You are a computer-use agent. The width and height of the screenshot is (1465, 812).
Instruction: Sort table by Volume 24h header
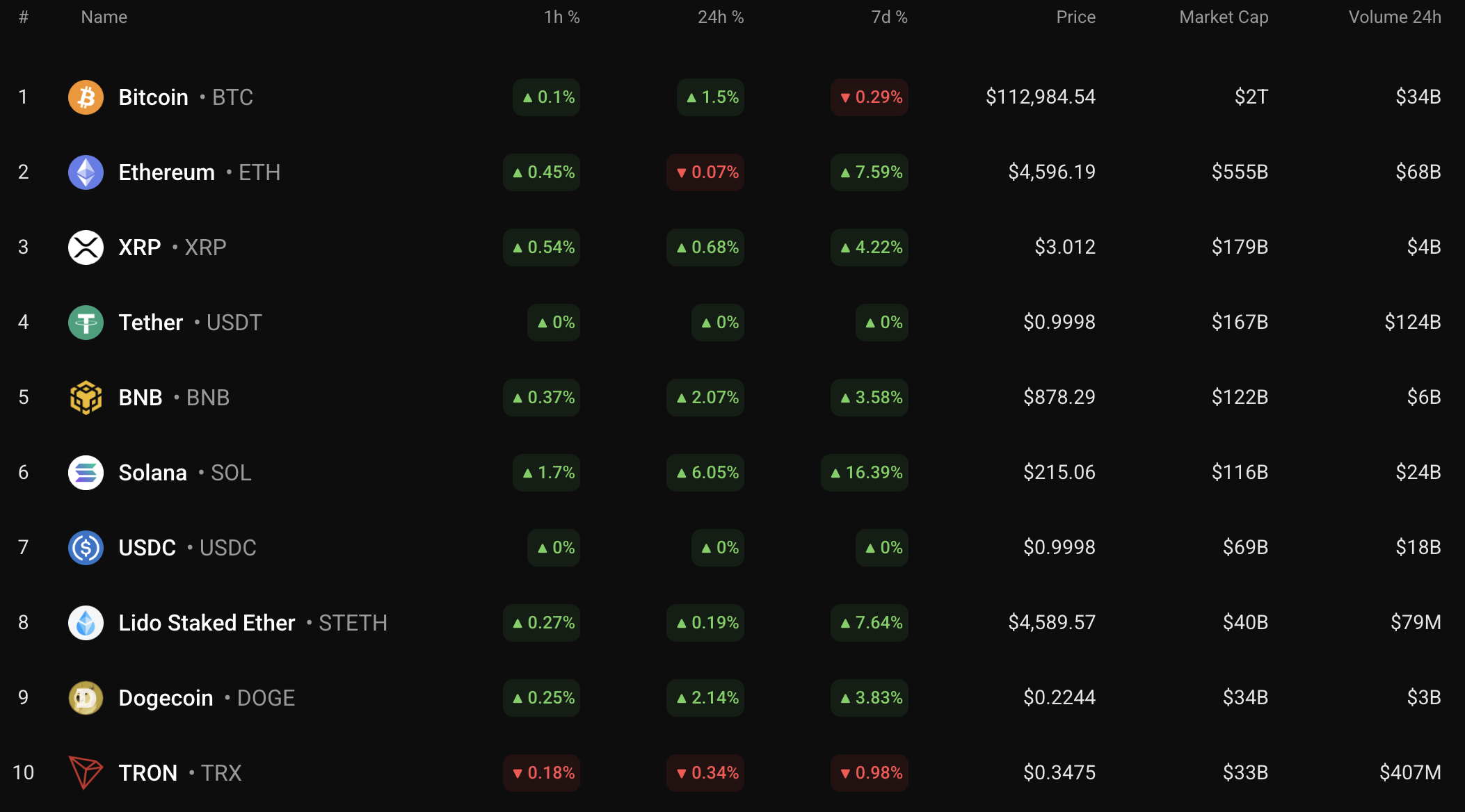(1395, 17)
